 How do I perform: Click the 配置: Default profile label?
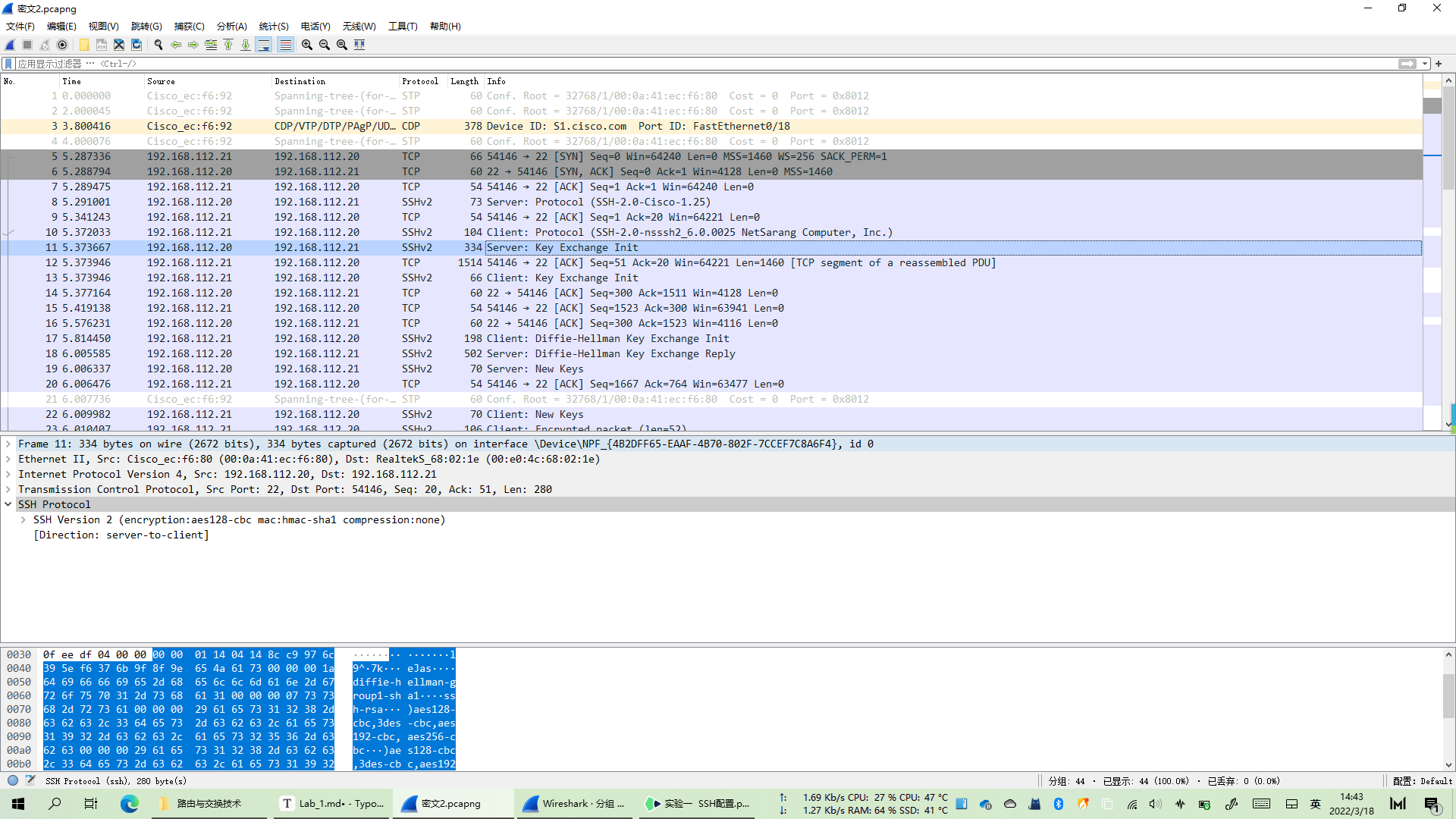[1422, 780]
